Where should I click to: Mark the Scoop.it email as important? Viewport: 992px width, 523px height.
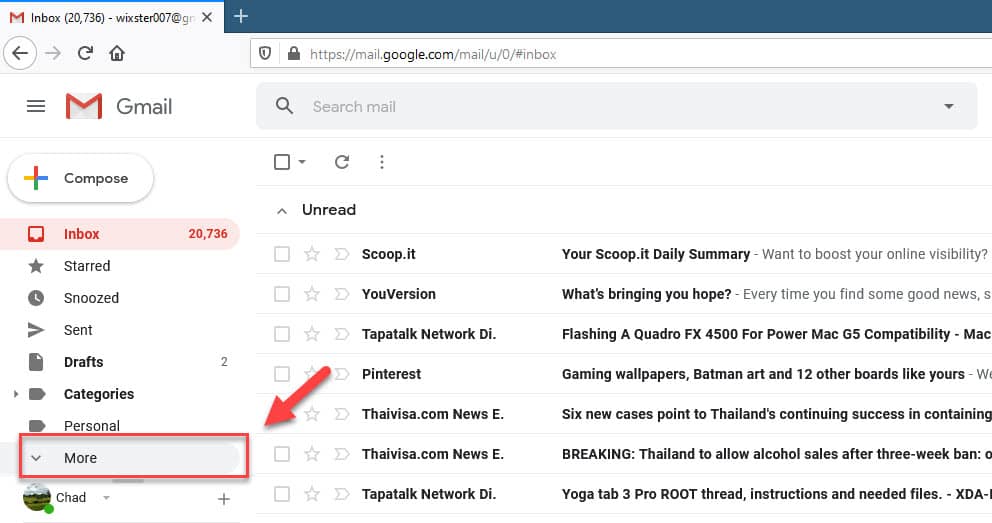(x=342, y=254)
